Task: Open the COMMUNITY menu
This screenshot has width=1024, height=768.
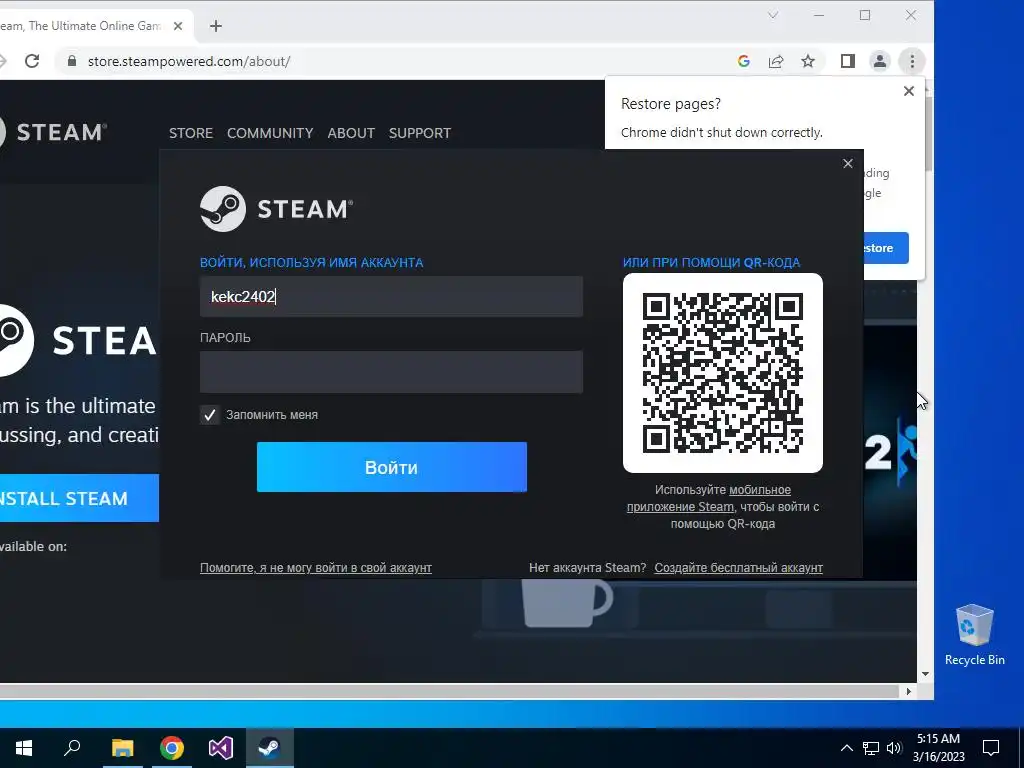Action: pos(270,133)
